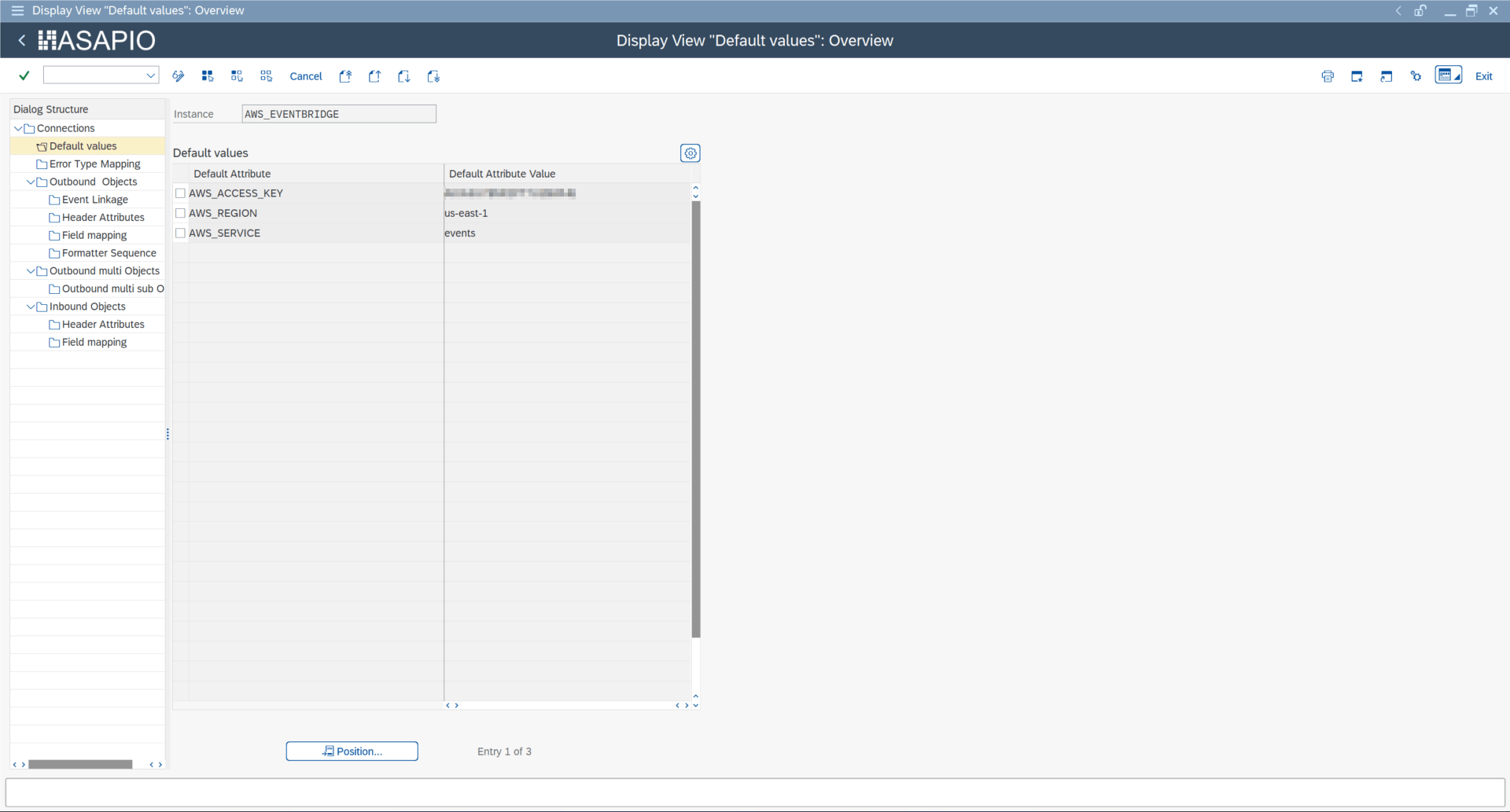Open the layout menu dropdown button

tap(1449, 75)
